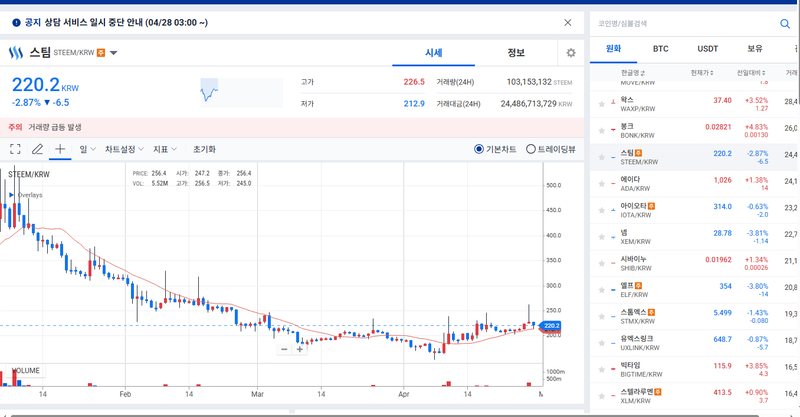800x417 pixels.
Task: Favorite the 넴 XEM star
Action: point(602,237)
